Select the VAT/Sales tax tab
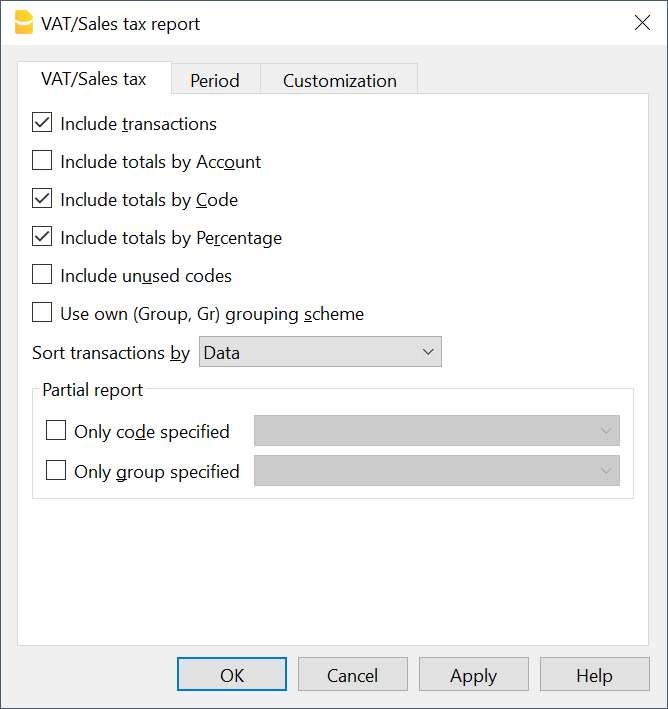 [94, 79]
